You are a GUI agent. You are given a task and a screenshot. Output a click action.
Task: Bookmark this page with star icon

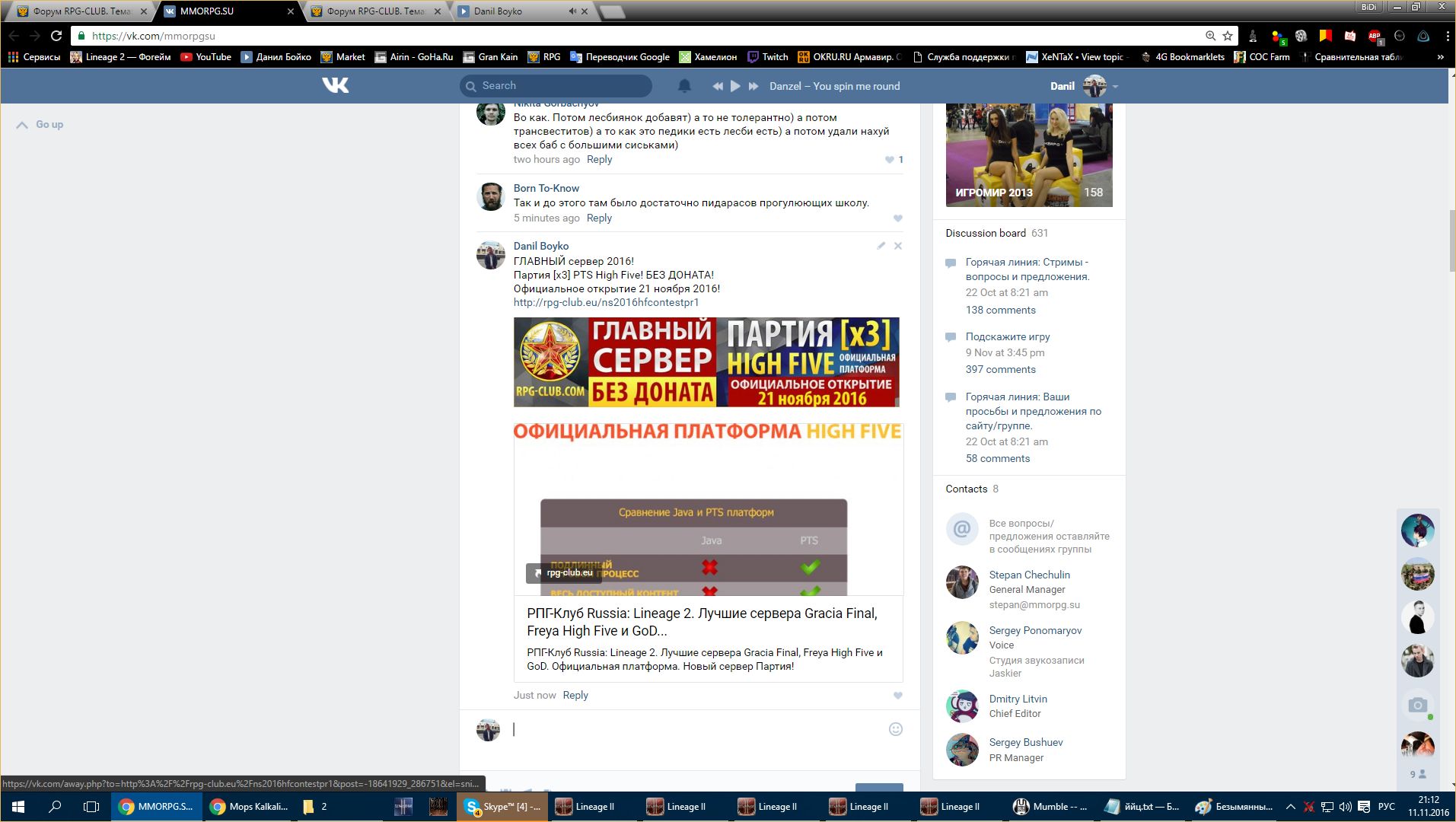(x=1228, y=36)
